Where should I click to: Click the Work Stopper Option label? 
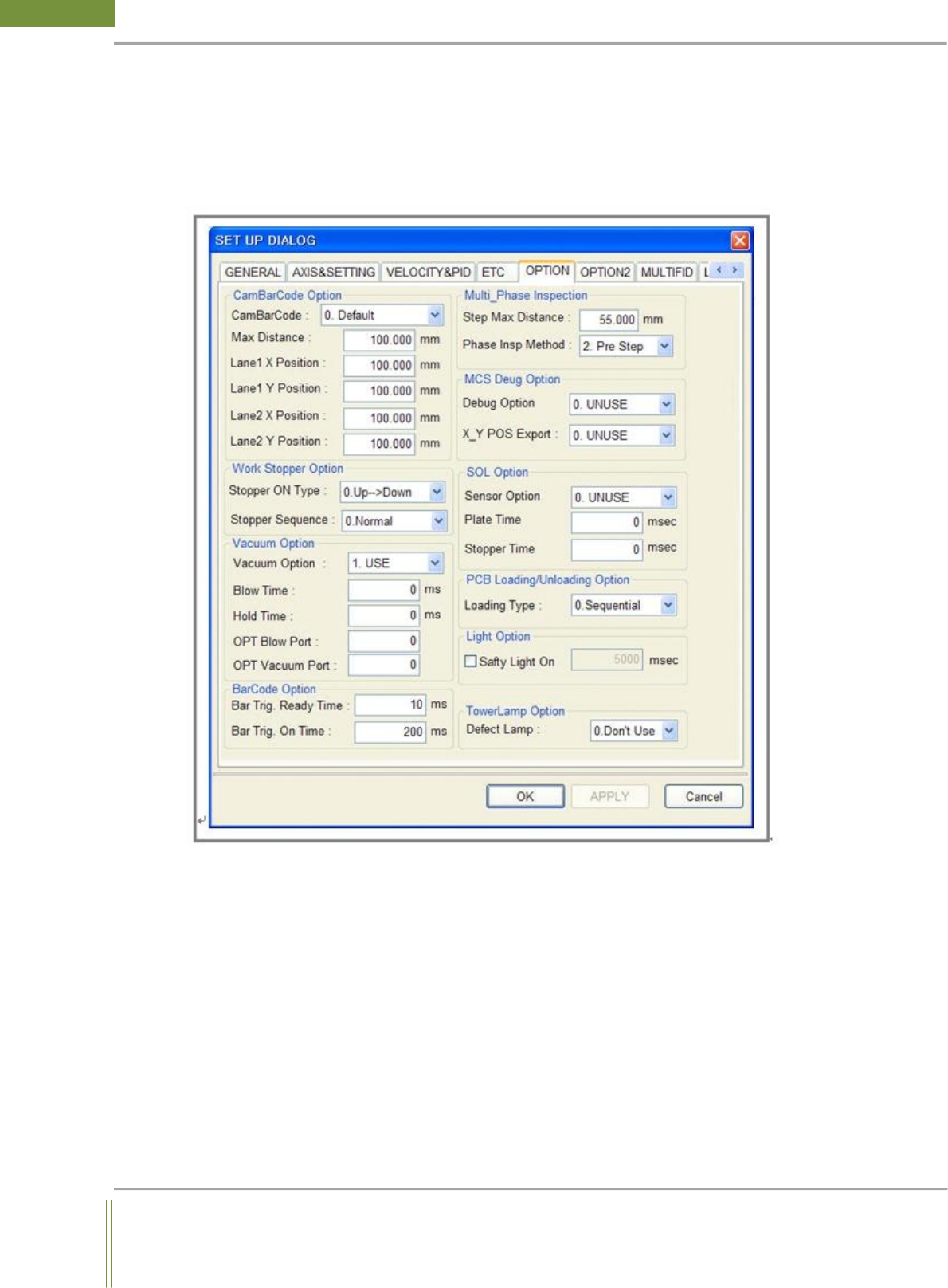[288, 469]
